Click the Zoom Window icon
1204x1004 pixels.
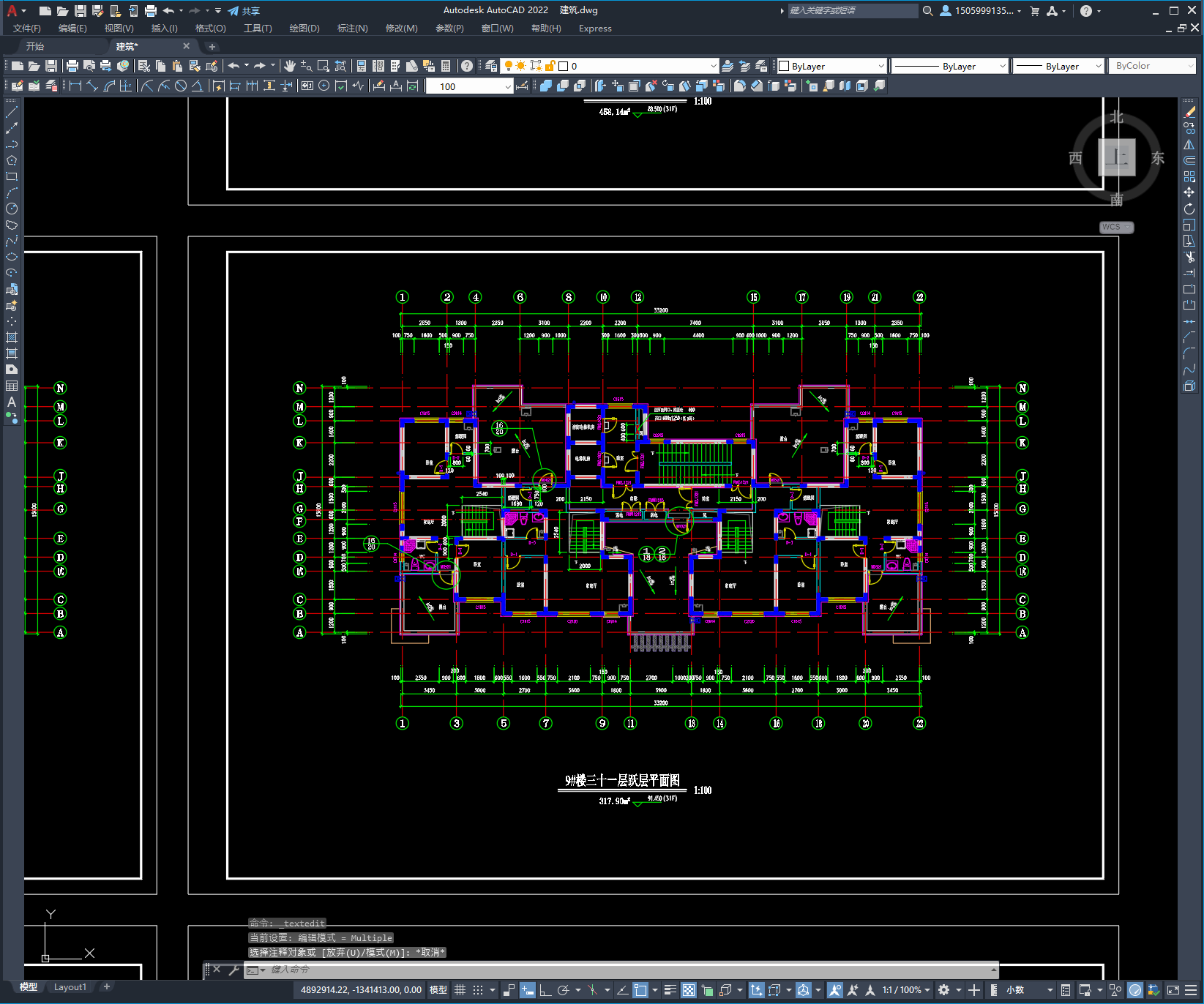click(324, 66)
